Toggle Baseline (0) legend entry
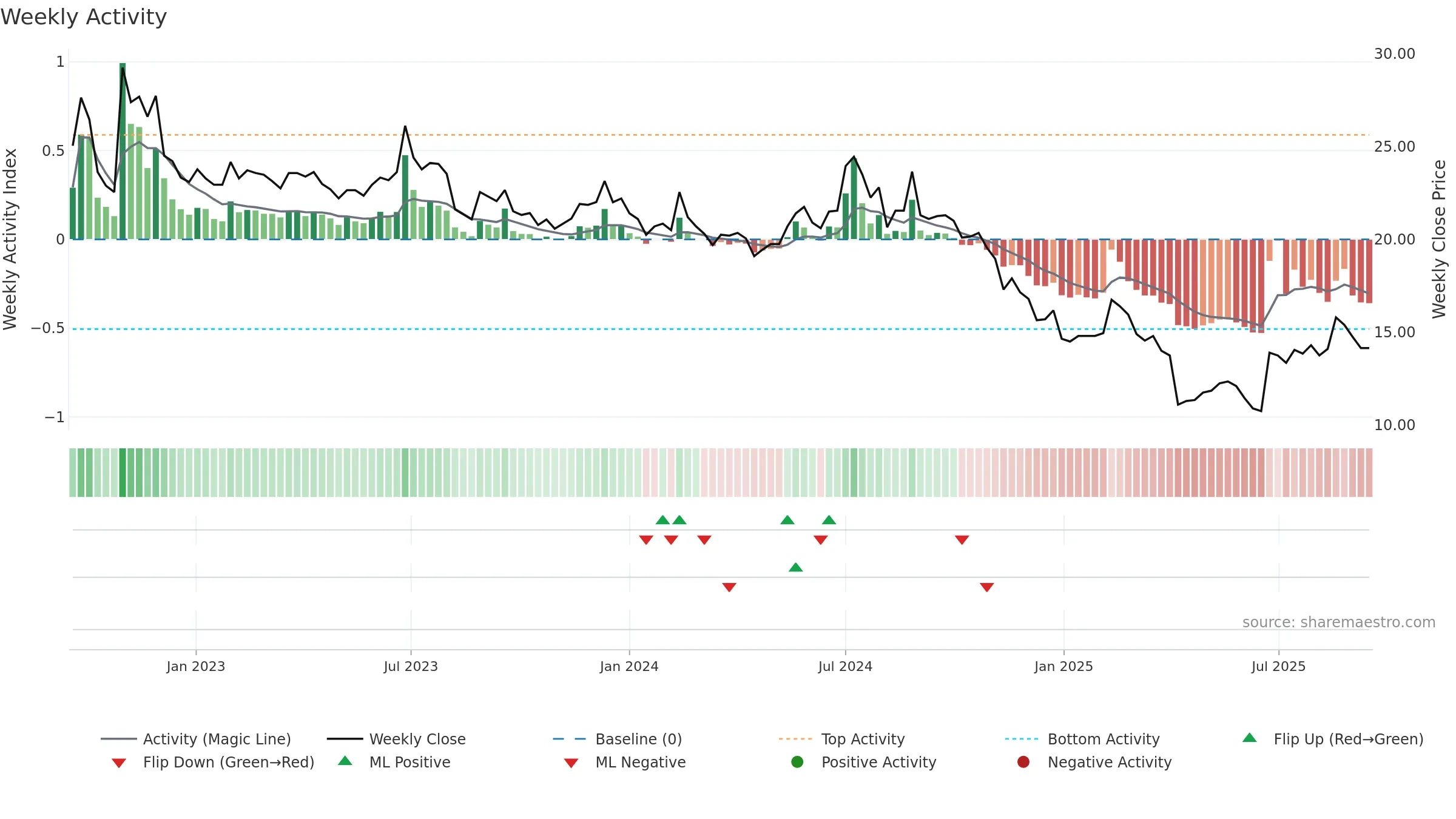Screen dimensions: 1456x819 tap(618, 739)
